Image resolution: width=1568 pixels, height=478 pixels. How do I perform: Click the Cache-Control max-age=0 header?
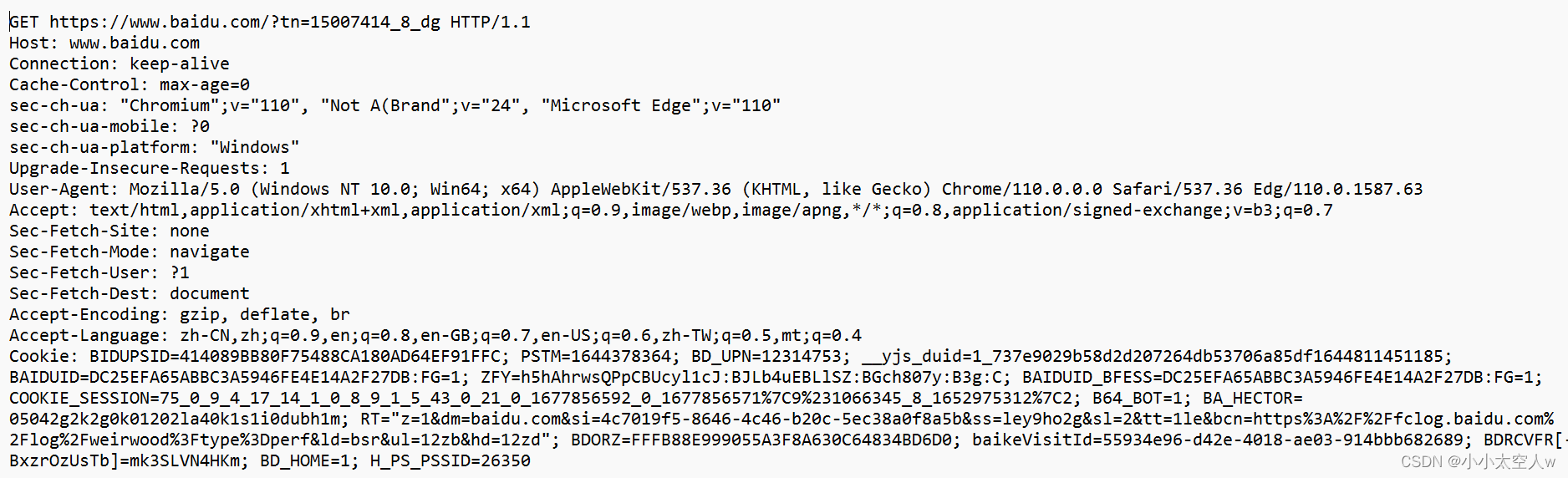pyautogui.click(x=130, y=84)
